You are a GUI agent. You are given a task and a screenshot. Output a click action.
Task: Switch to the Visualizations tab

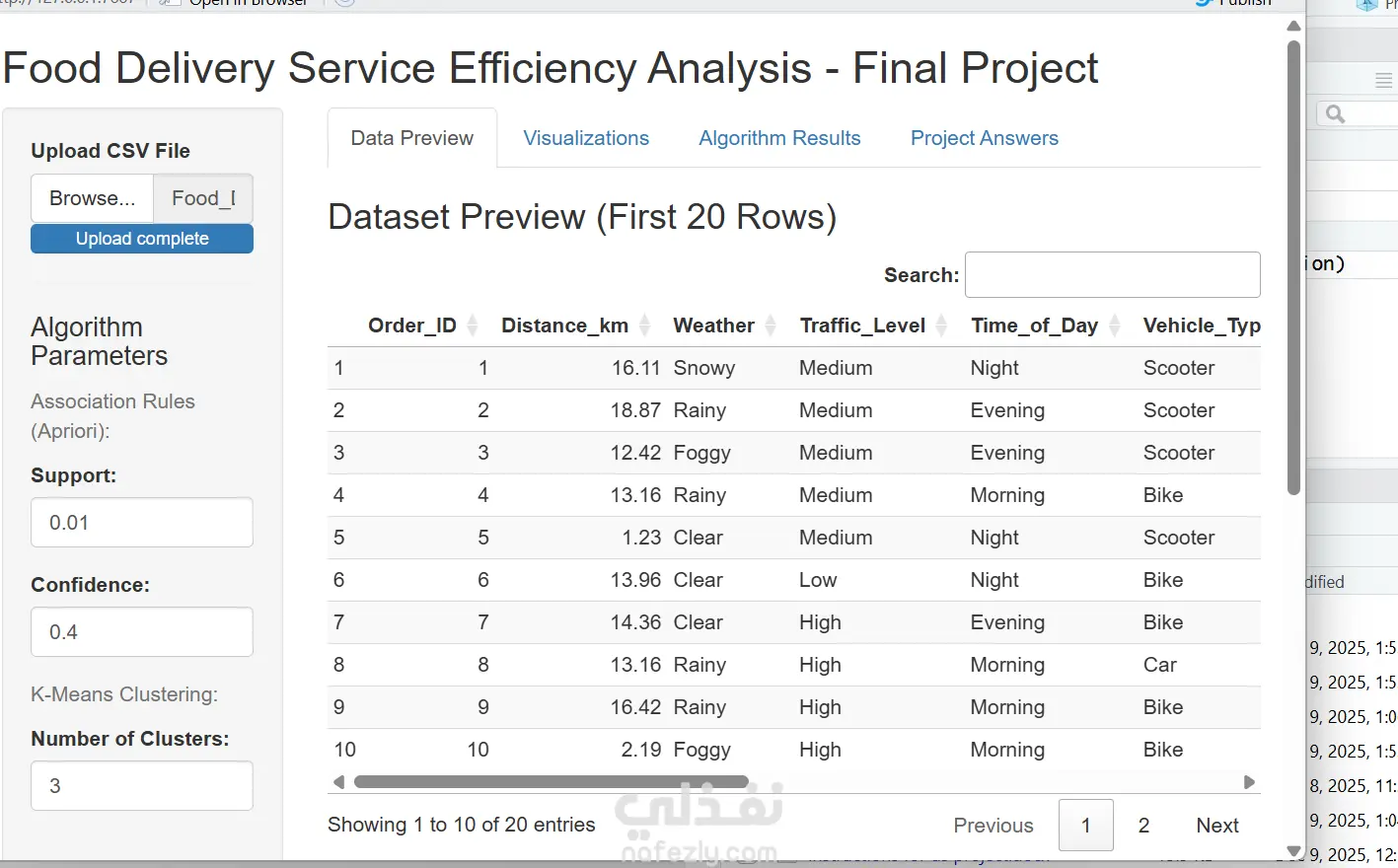pos(586,138)
